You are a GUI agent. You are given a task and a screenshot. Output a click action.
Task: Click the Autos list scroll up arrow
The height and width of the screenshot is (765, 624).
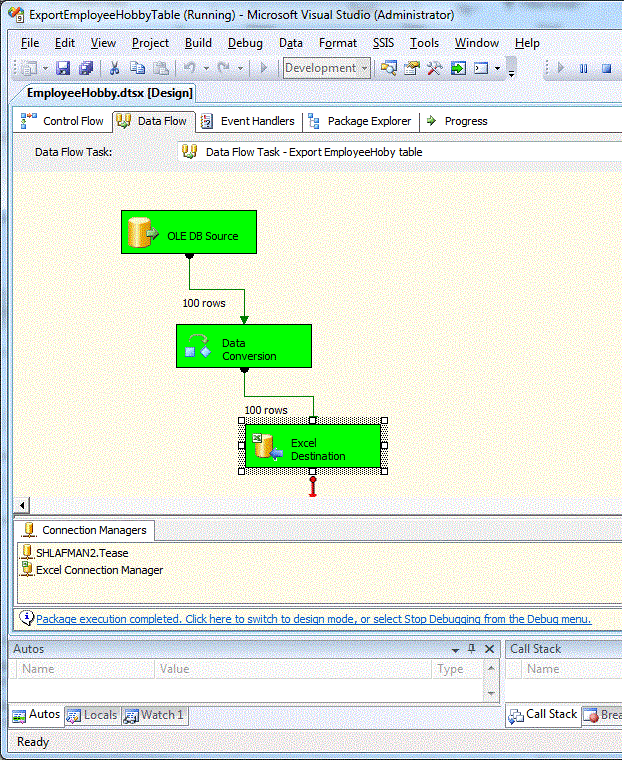click(491, 668)
